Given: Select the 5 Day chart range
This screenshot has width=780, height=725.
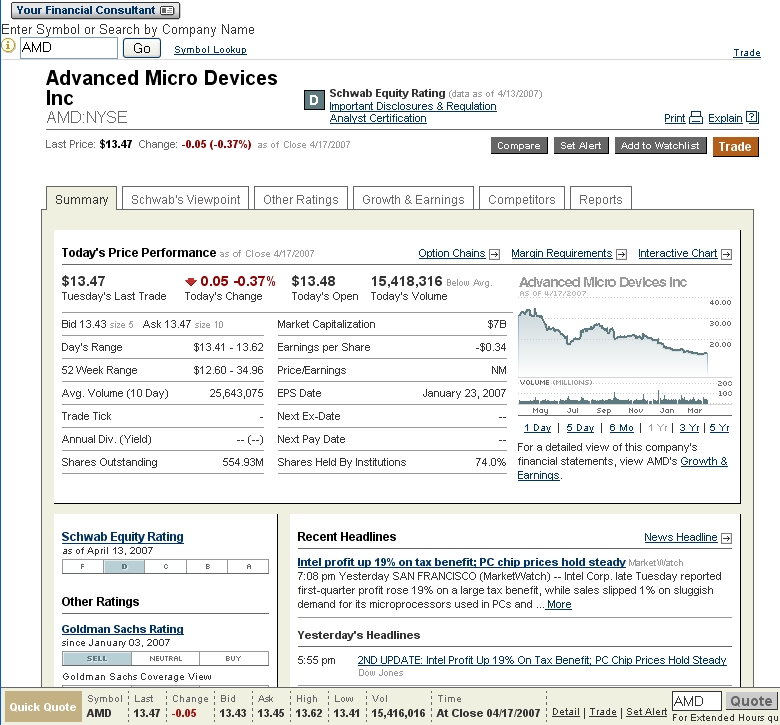Looking at the screenshot, I should [580, 428].
